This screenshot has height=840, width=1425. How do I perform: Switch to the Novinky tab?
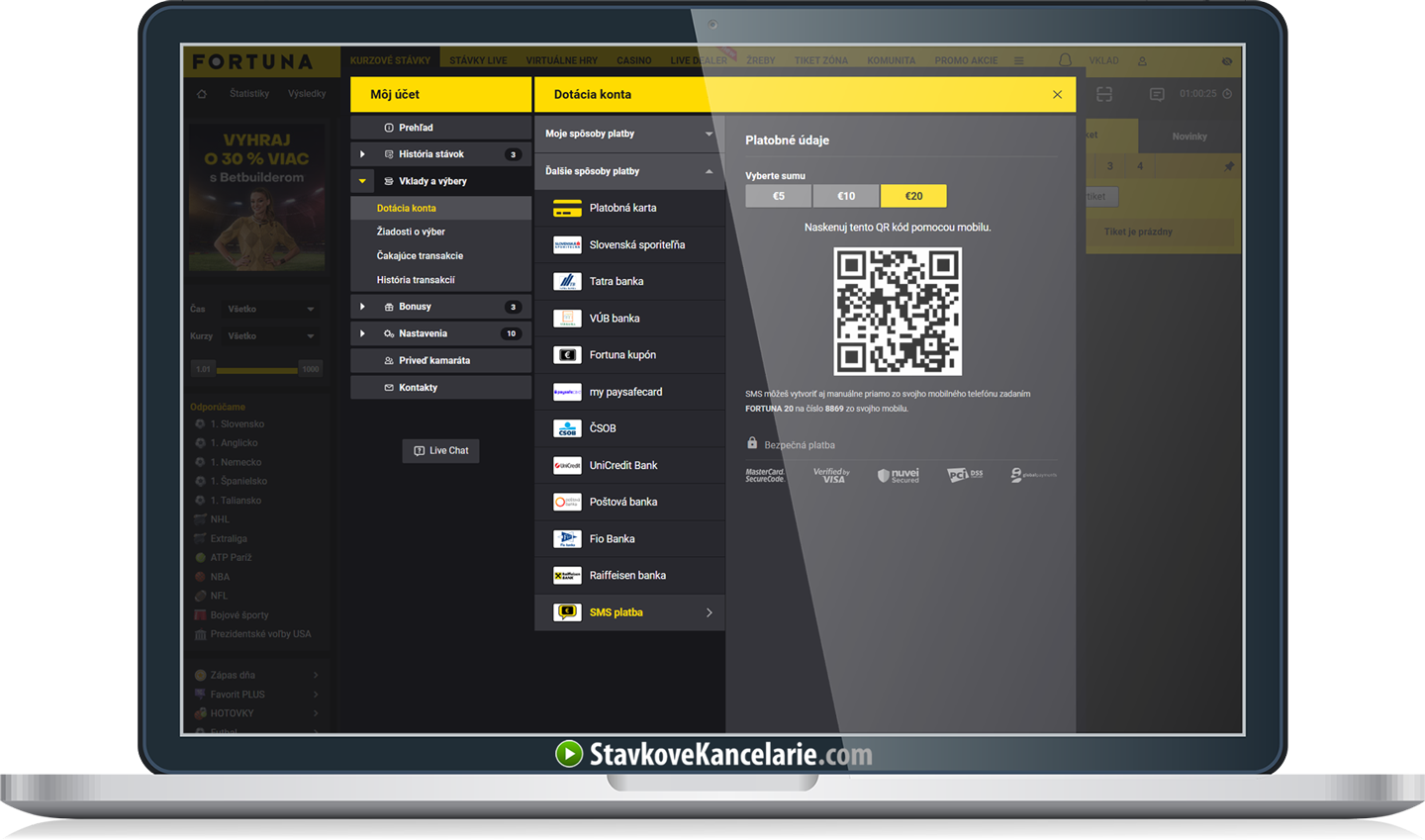pos(1189,137)
